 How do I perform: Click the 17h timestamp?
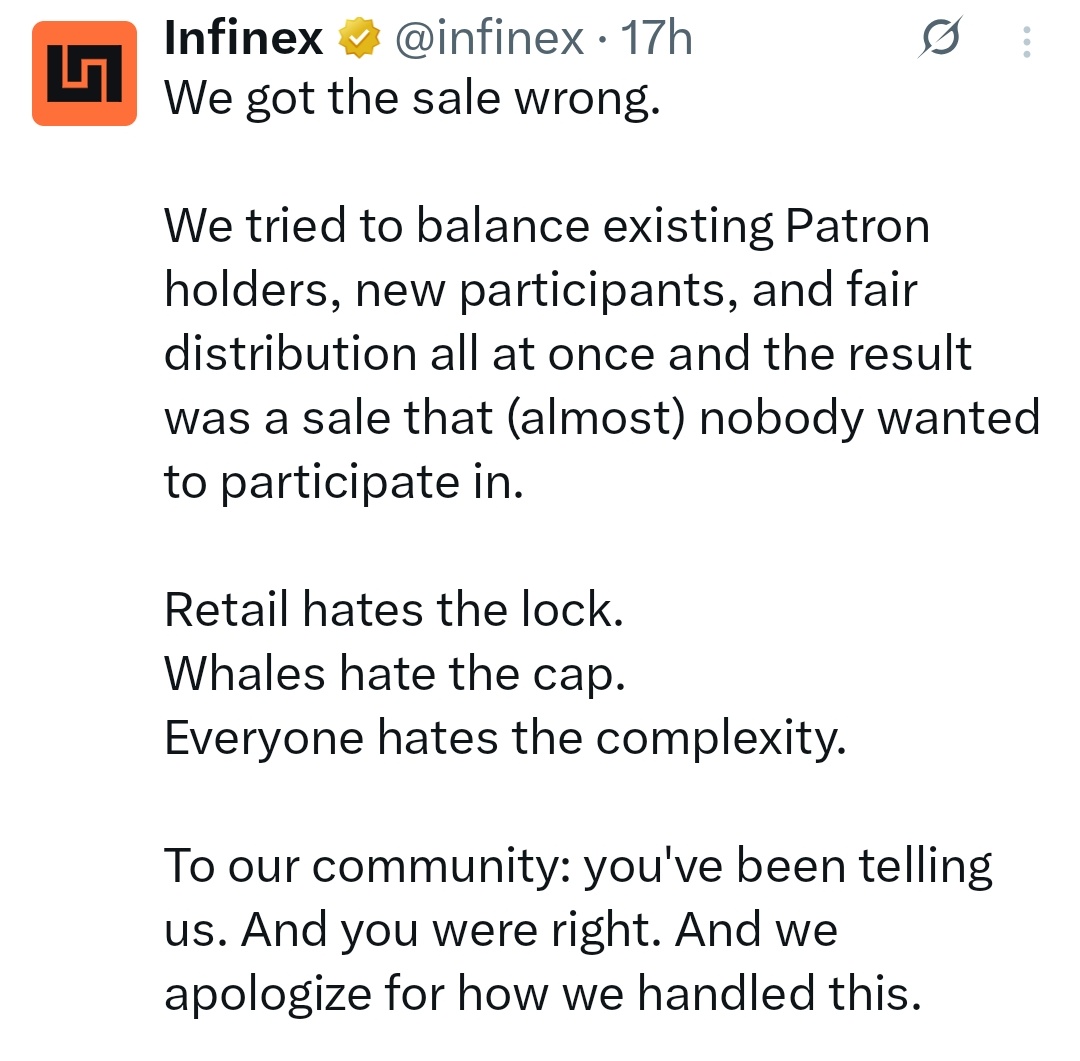pyautogui.click(x=657, y=39)
